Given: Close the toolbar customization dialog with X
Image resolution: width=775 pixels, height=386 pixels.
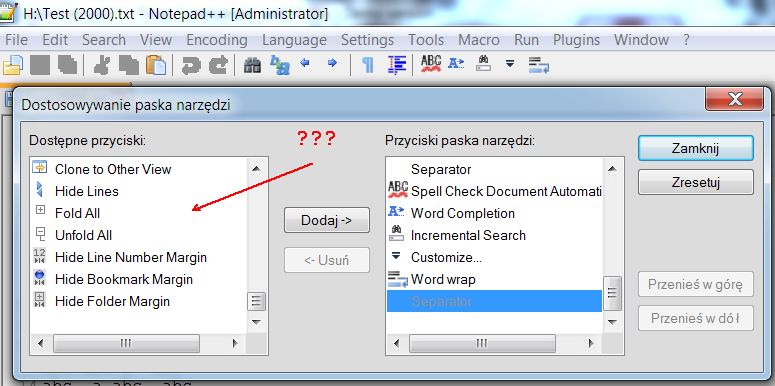Looking at the screenshot, I should pos(735,99).
